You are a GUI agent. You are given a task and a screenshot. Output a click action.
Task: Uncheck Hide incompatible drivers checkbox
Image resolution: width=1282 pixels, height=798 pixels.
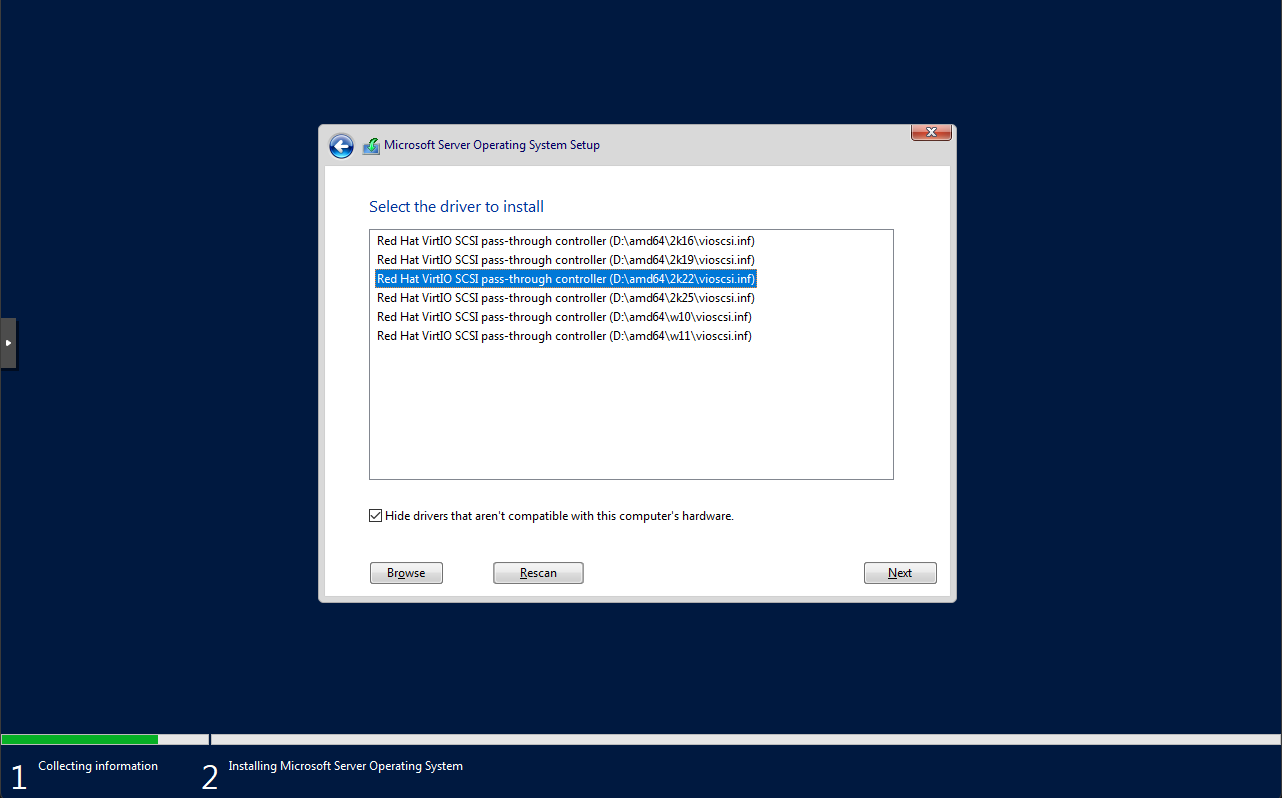(376, 516)
